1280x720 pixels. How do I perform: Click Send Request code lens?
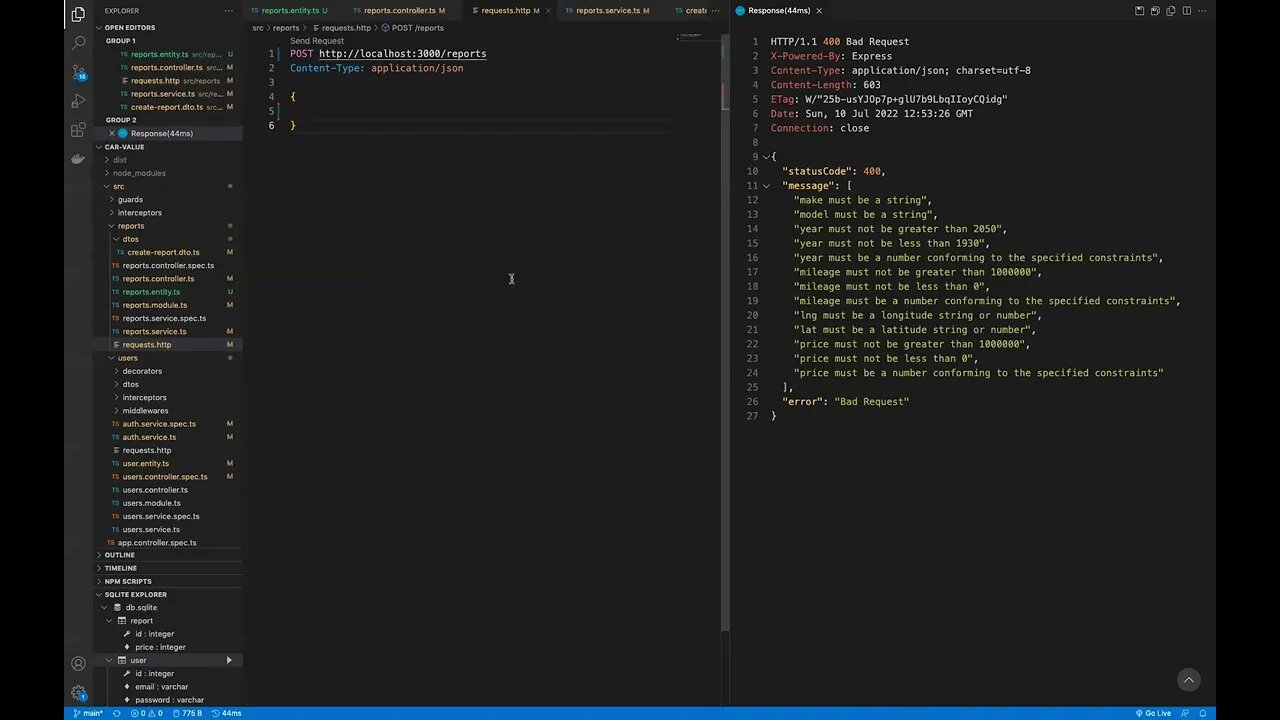[317, 41]
